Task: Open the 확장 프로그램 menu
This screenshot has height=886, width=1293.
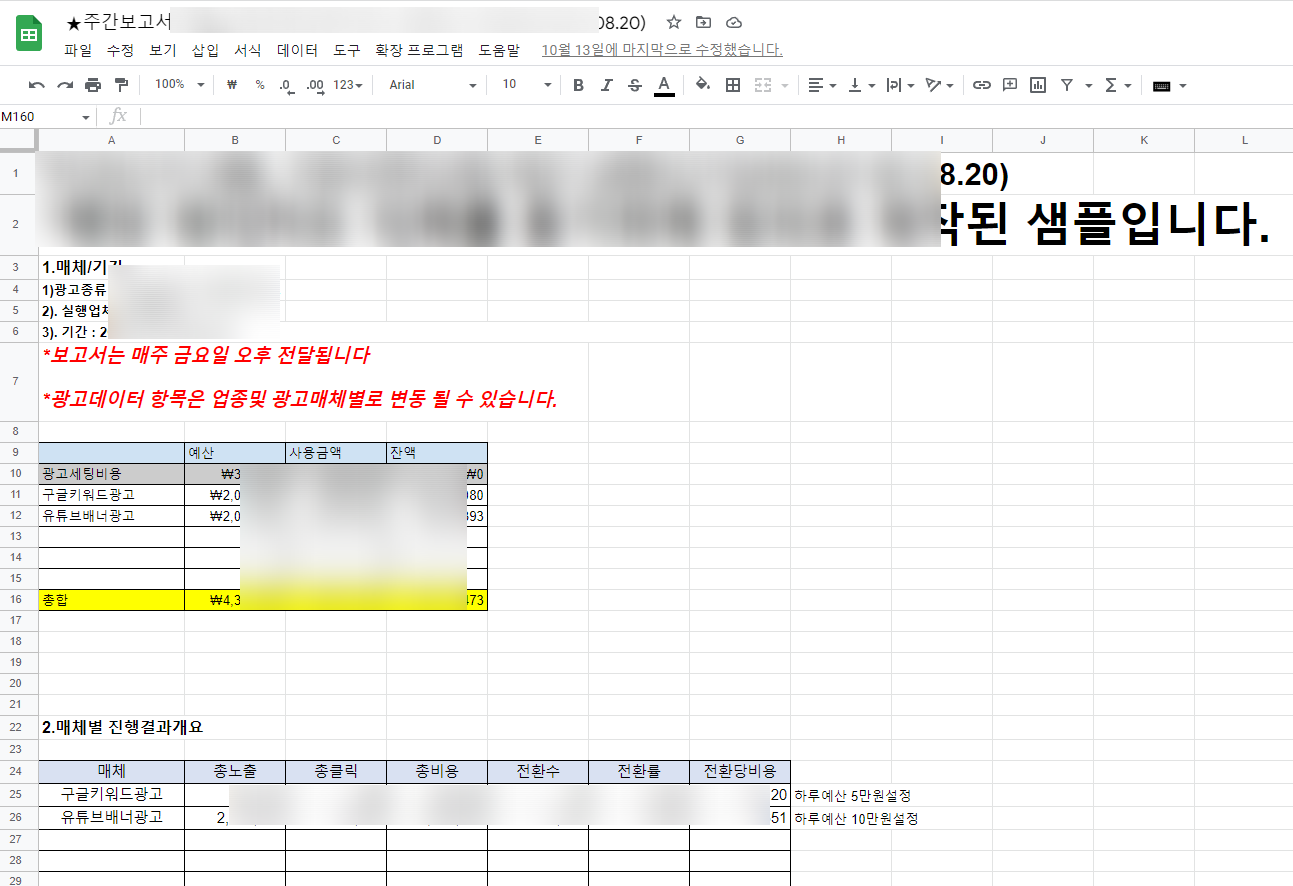Action: pyautogui.click(x=419, y=50)
